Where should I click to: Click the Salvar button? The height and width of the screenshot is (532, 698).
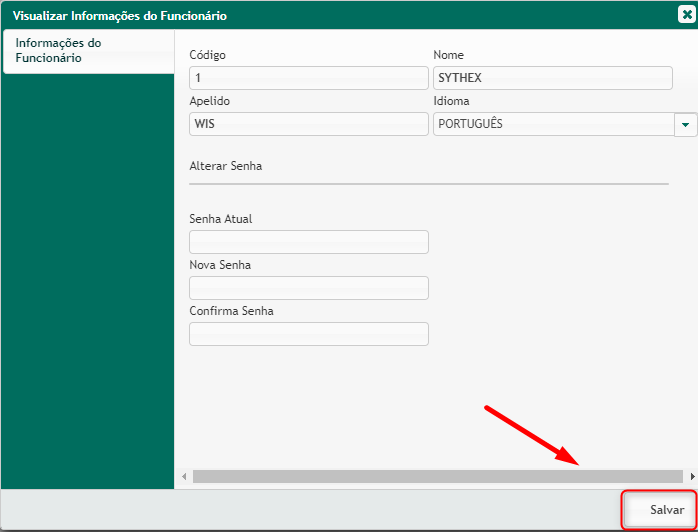pos(659,509)
